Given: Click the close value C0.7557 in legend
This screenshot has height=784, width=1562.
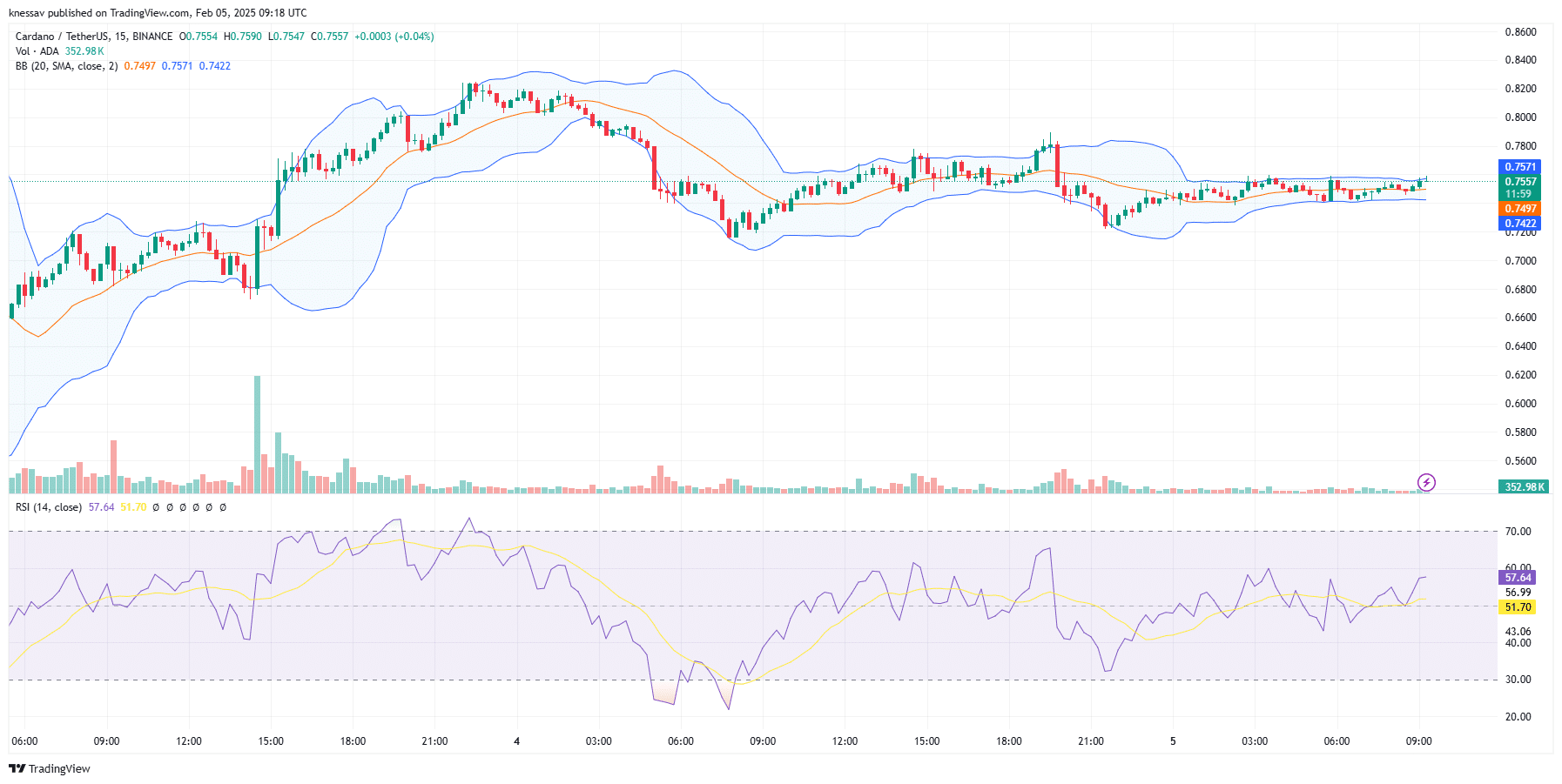Looking at the screenshot, I should (x=330, y=37).
